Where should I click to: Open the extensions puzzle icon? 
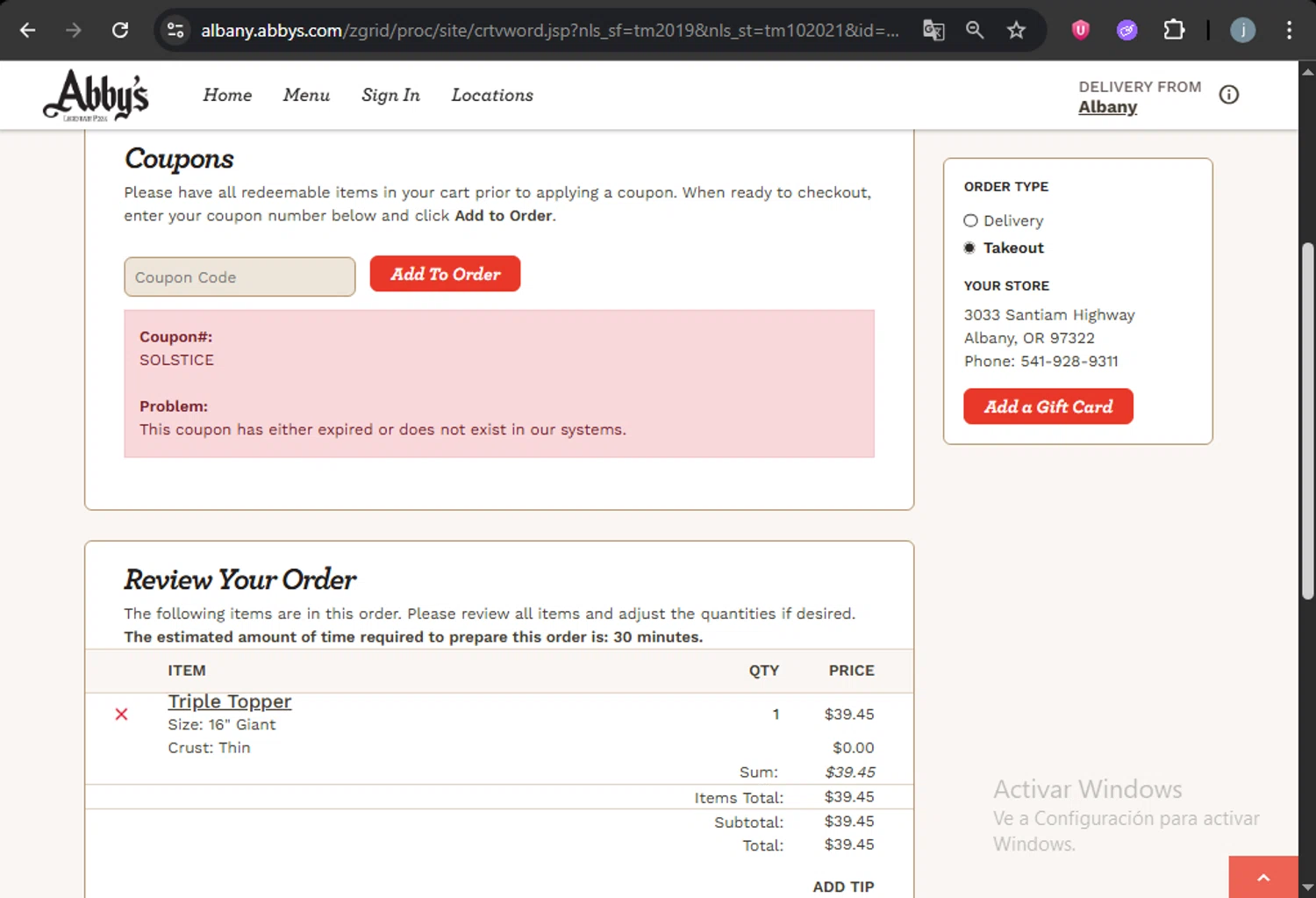tap(1174, 31)
